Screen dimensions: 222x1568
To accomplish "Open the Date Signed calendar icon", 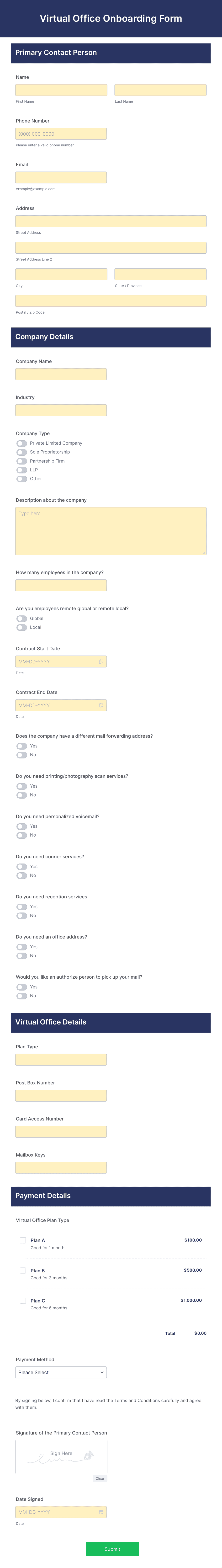I will click(101, 1512).
